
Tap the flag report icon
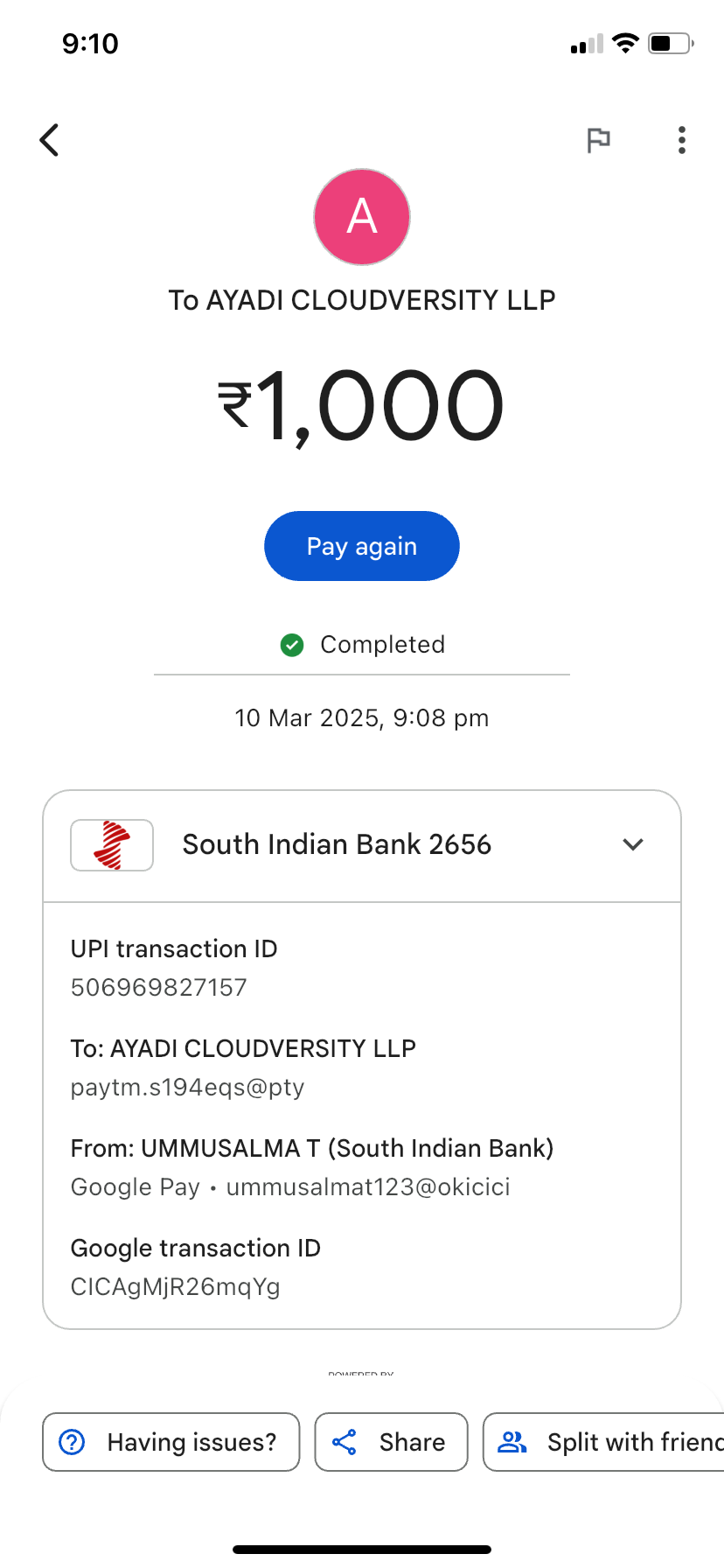point(598,140)
